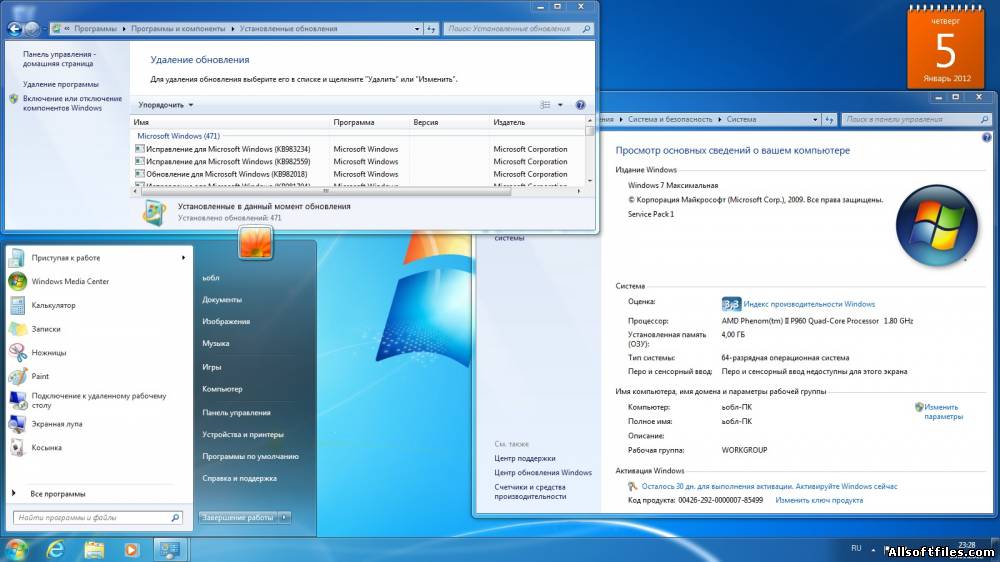This screenshot has width=1000, height=562.
Task: Open Калькулятор in the Start menu
Action: click(53, 305)
